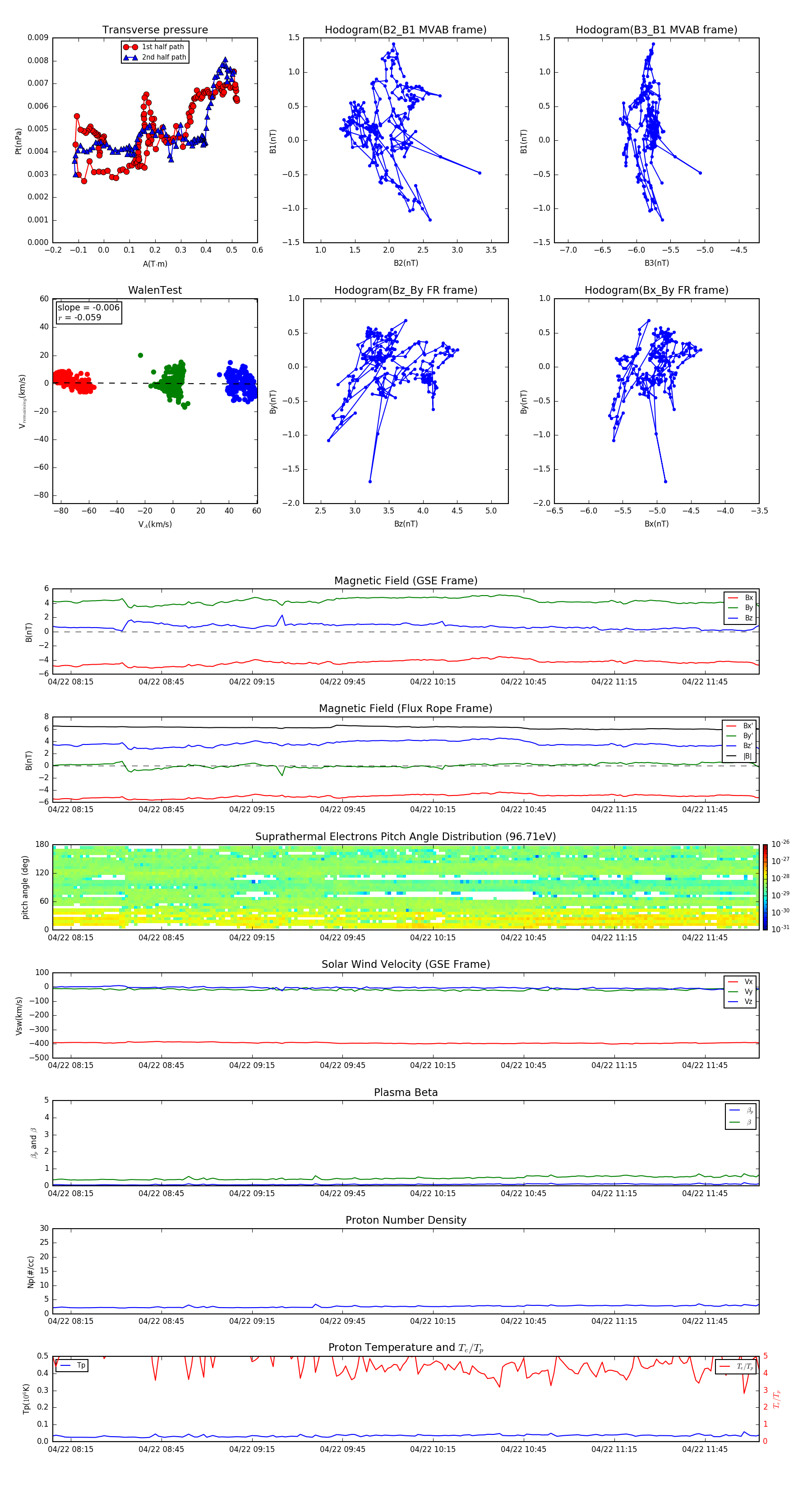
Task: Click the 'Tp' legend entry
Action: 73,1366
